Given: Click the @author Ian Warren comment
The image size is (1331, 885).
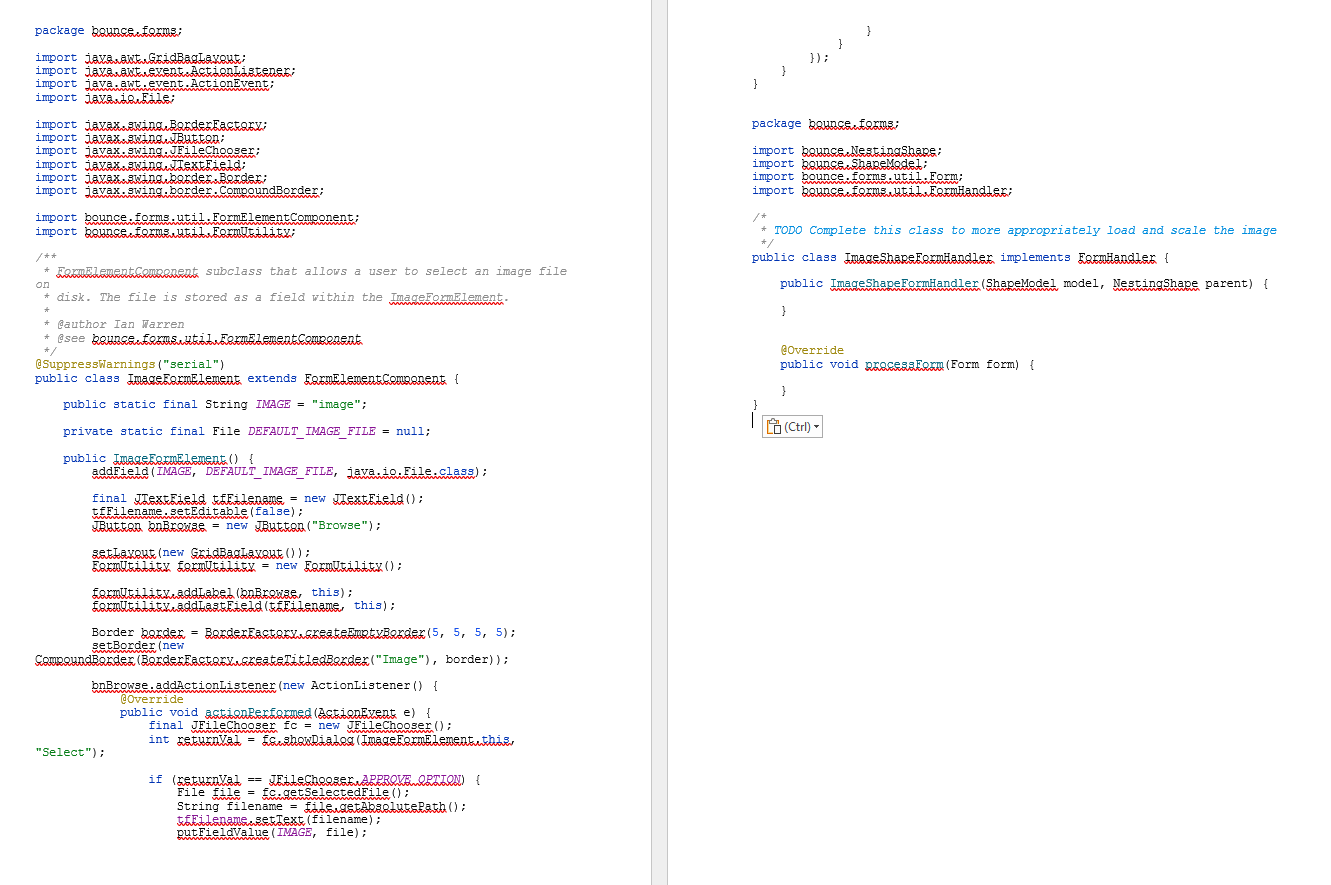Looking at the screenshot, I should click(x=112, y=324).
